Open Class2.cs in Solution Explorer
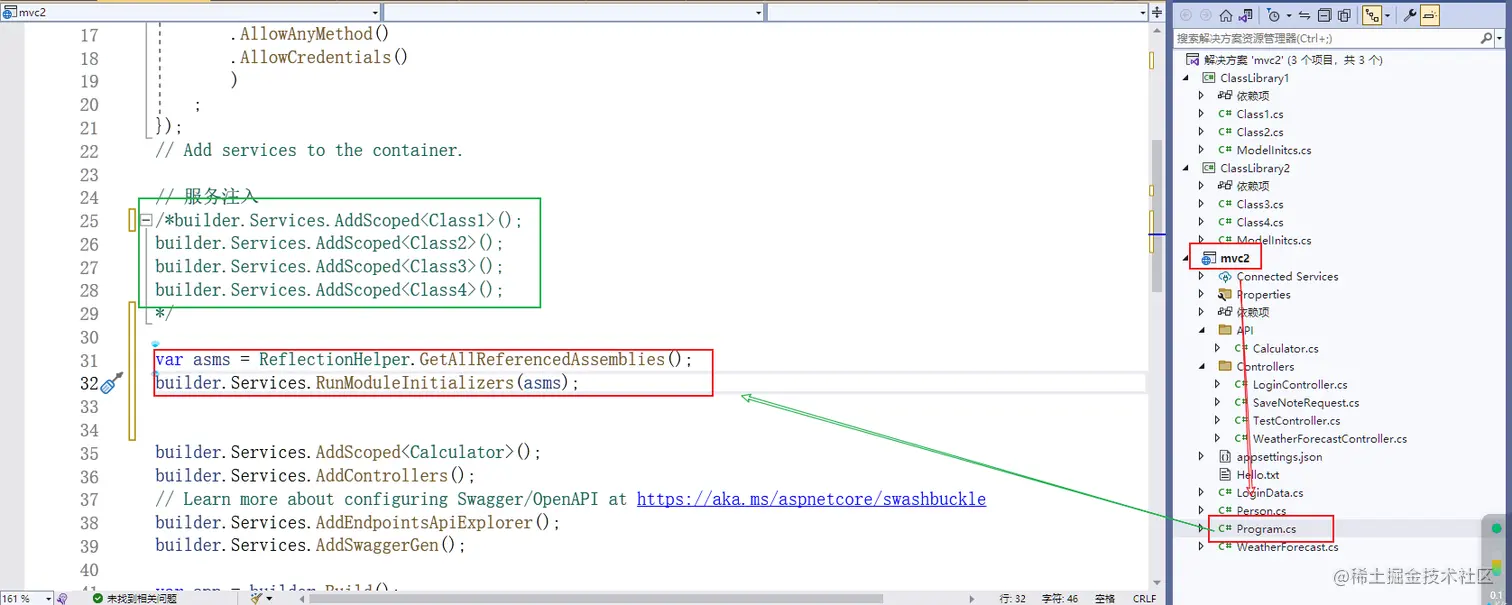1512x605 pixels. 1259,132
